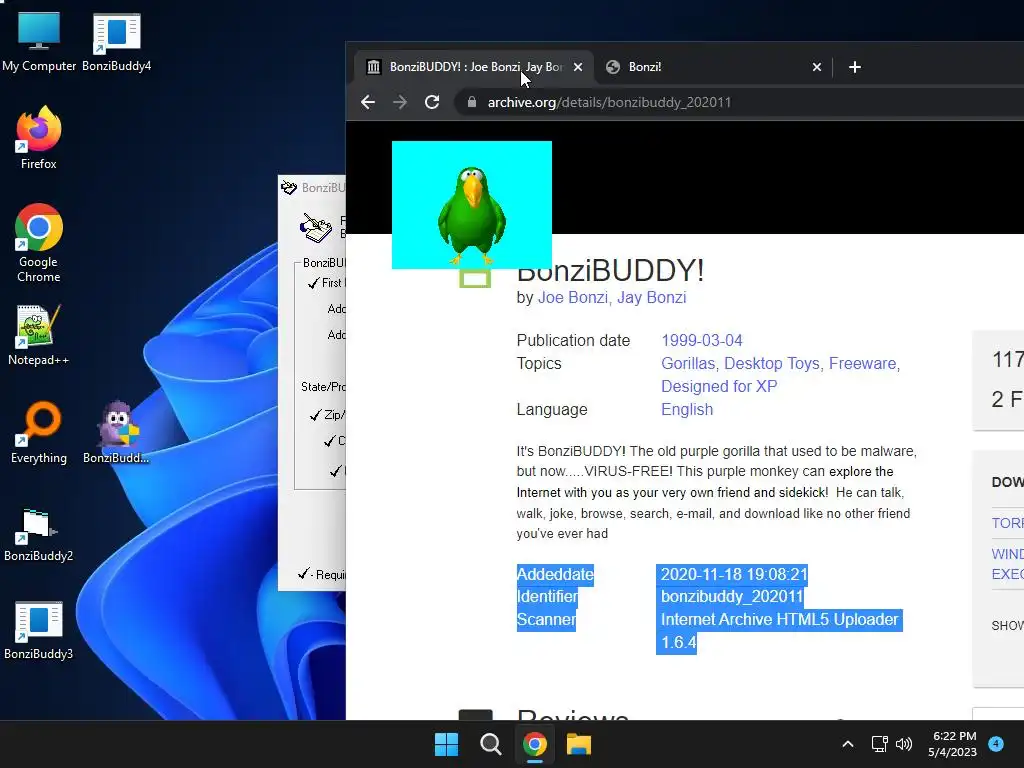Click the notepad pen icon in dialog
The height and width of the screenshot is (768, 1024).
[315, 227]
